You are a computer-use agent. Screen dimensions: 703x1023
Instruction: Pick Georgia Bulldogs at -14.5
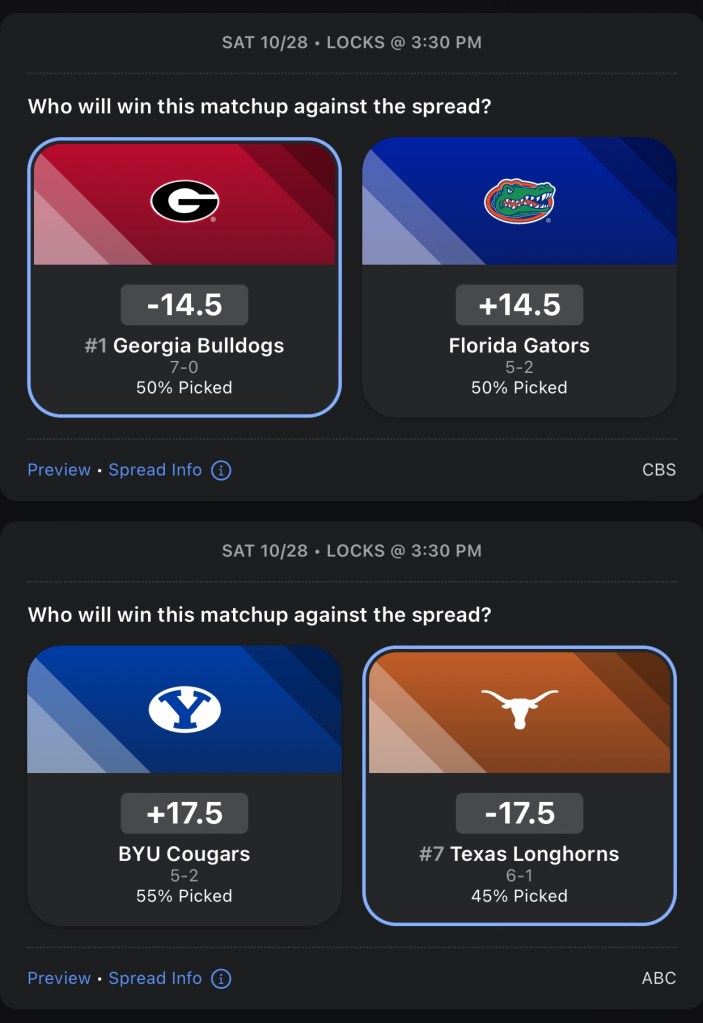[185, 345]
